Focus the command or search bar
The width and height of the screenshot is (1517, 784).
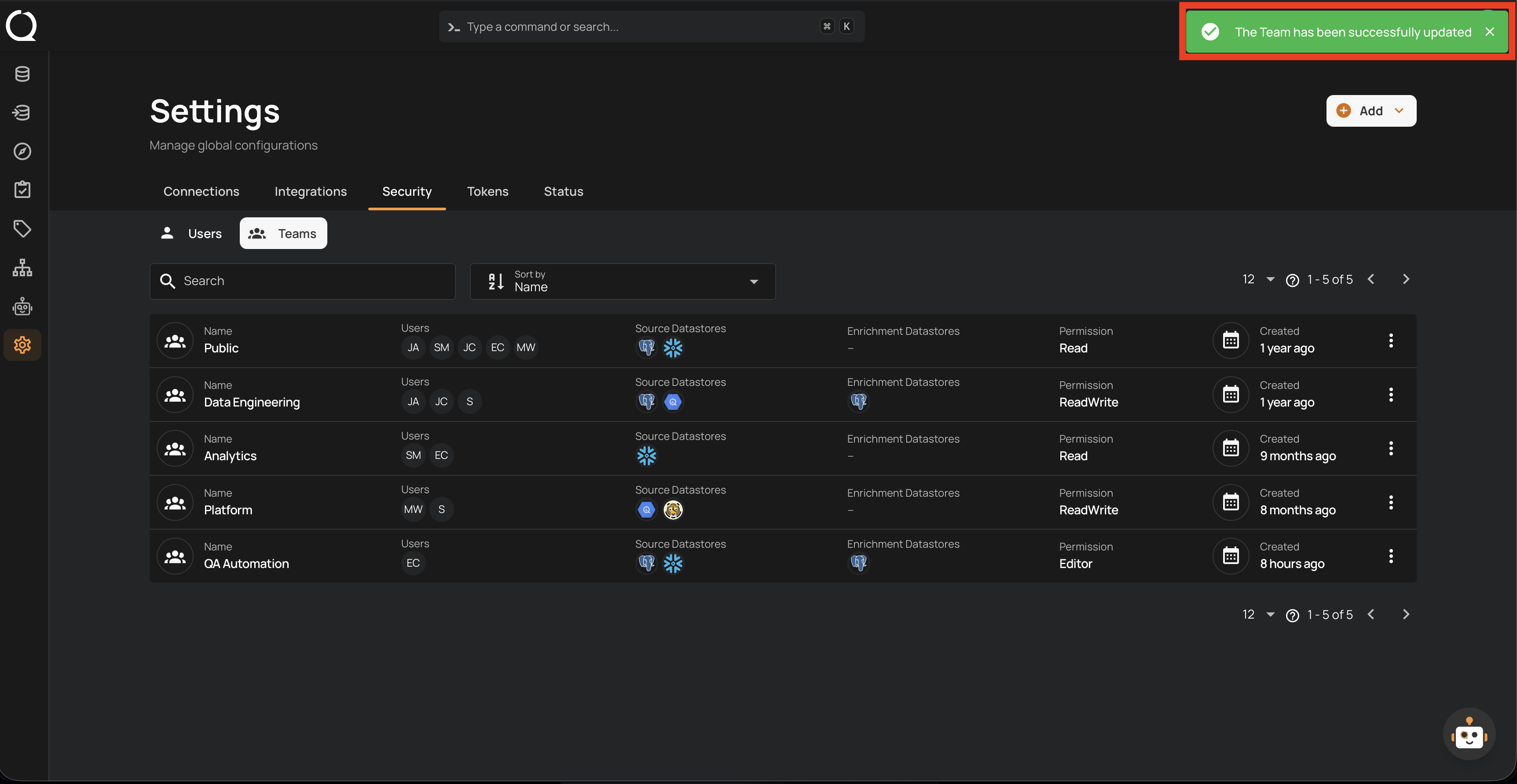tap(651, 26)
